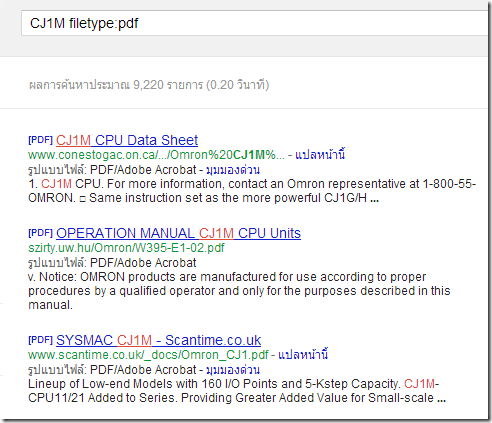This screenshot has width=492, height=423.
Task: Click the PDF/Adobe Acrobat format line under conestogac
Action: (x=112, y=170)
